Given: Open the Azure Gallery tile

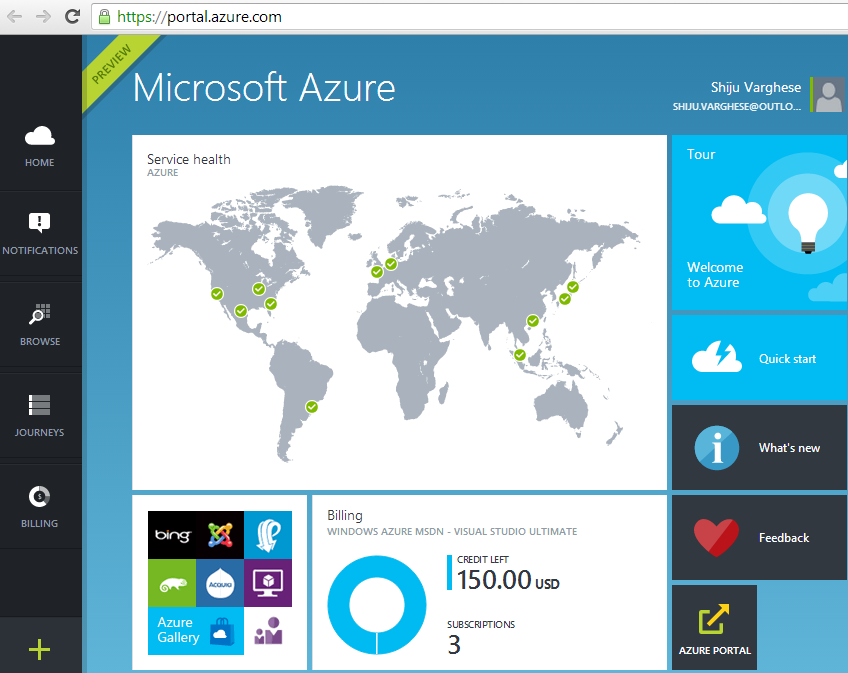Looking at the screenshot, I should (196, 631).
